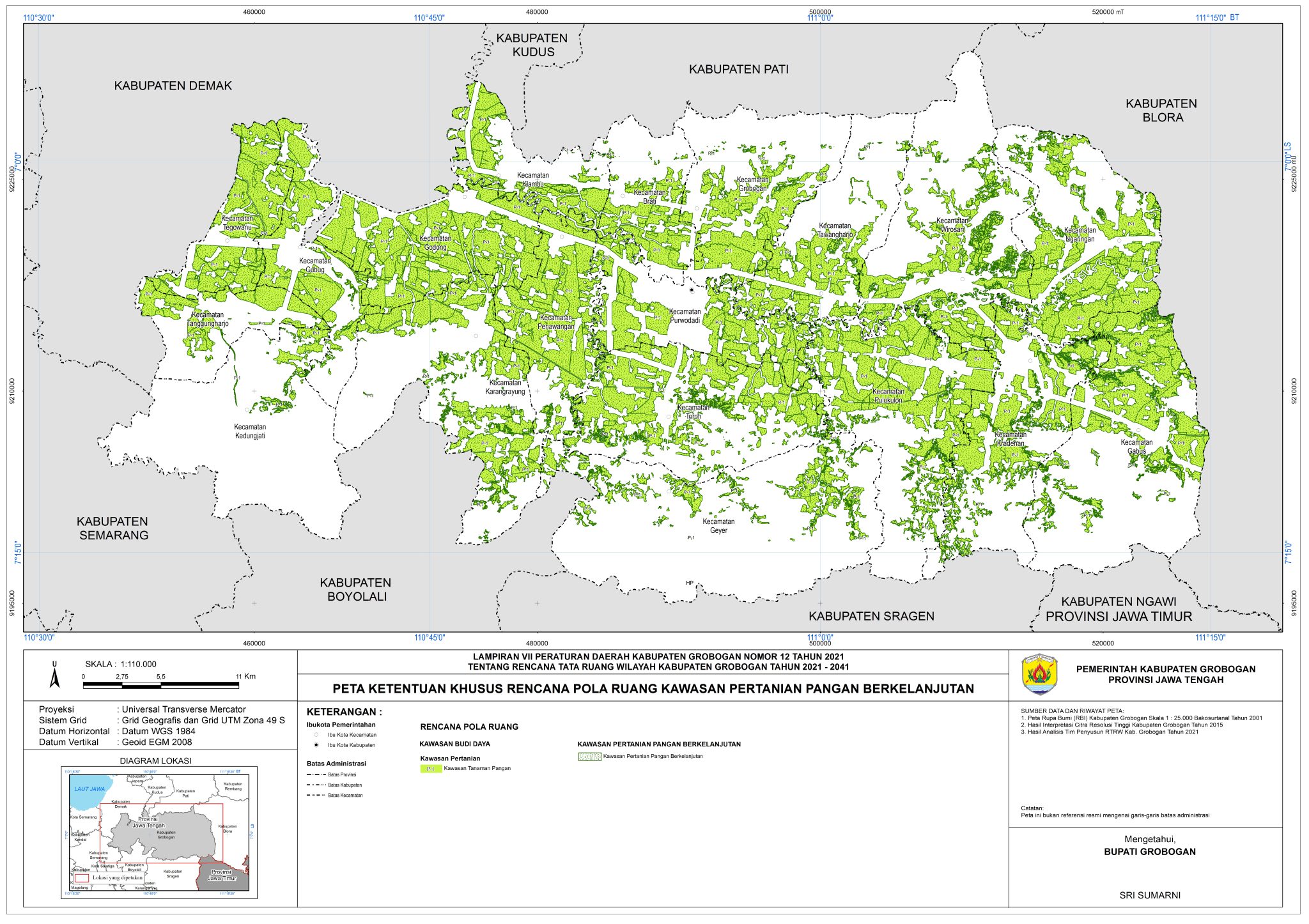Click the north arrow symbol beside the scale
This screenshot has width=1309, height=924.
[x=55, y=675]
